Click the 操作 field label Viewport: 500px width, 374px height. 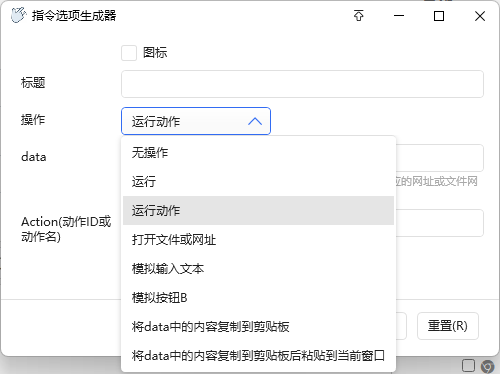pyautogui.click(x=33, y=119)
